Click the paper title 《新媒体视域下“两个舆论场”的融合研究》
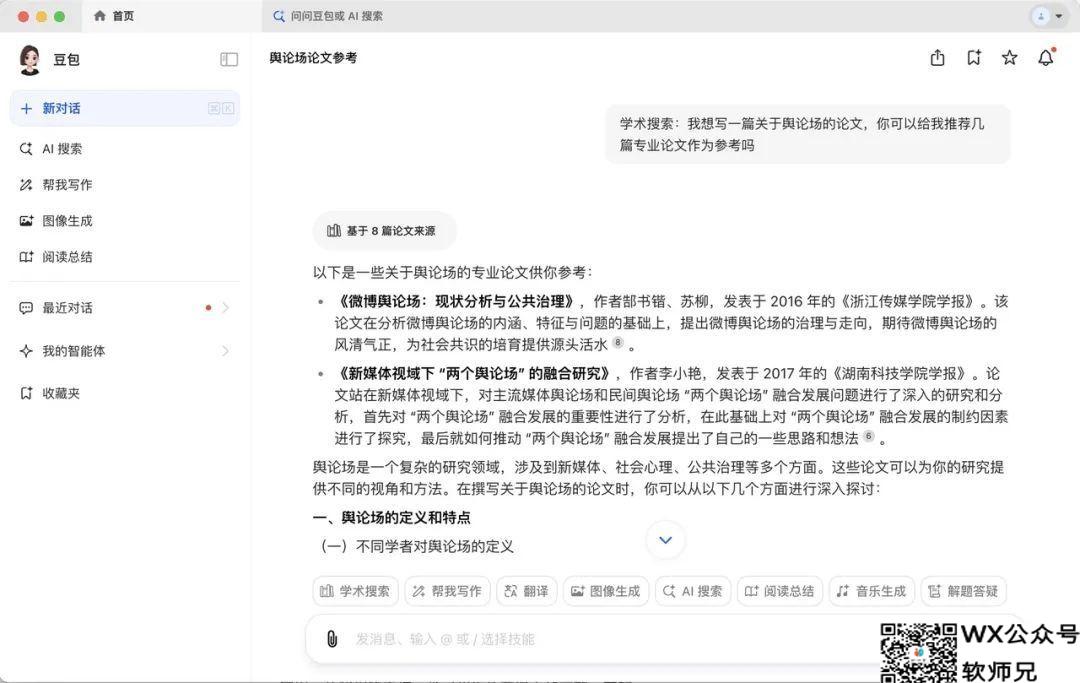 point(475,374)
